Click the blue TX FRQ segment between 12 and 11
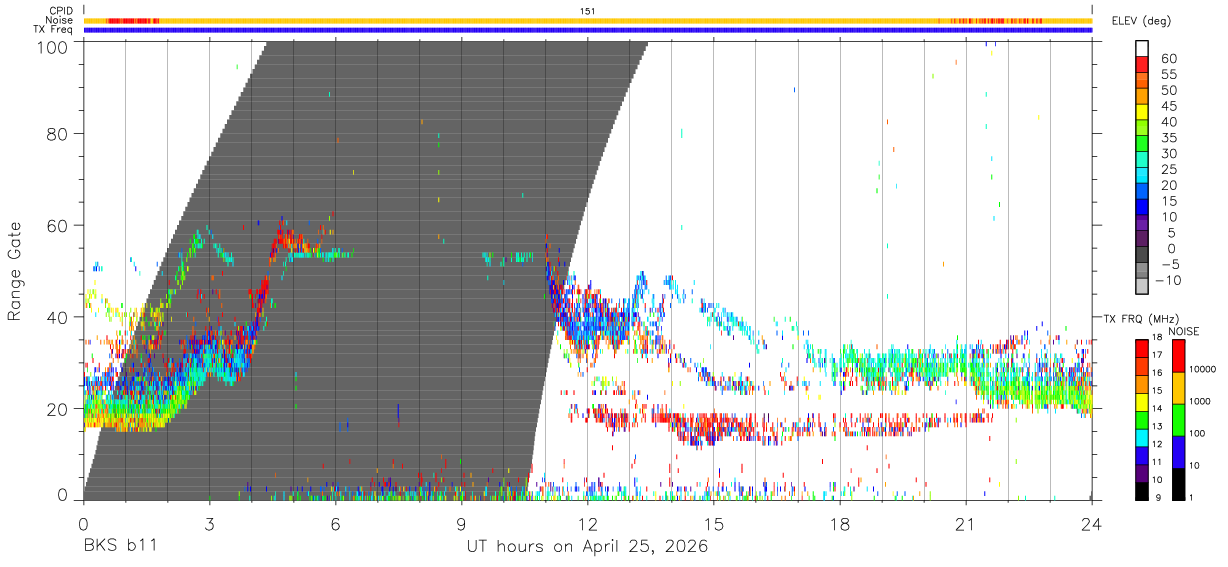Screen dimensions: 1228x567 click(1142, 455)
